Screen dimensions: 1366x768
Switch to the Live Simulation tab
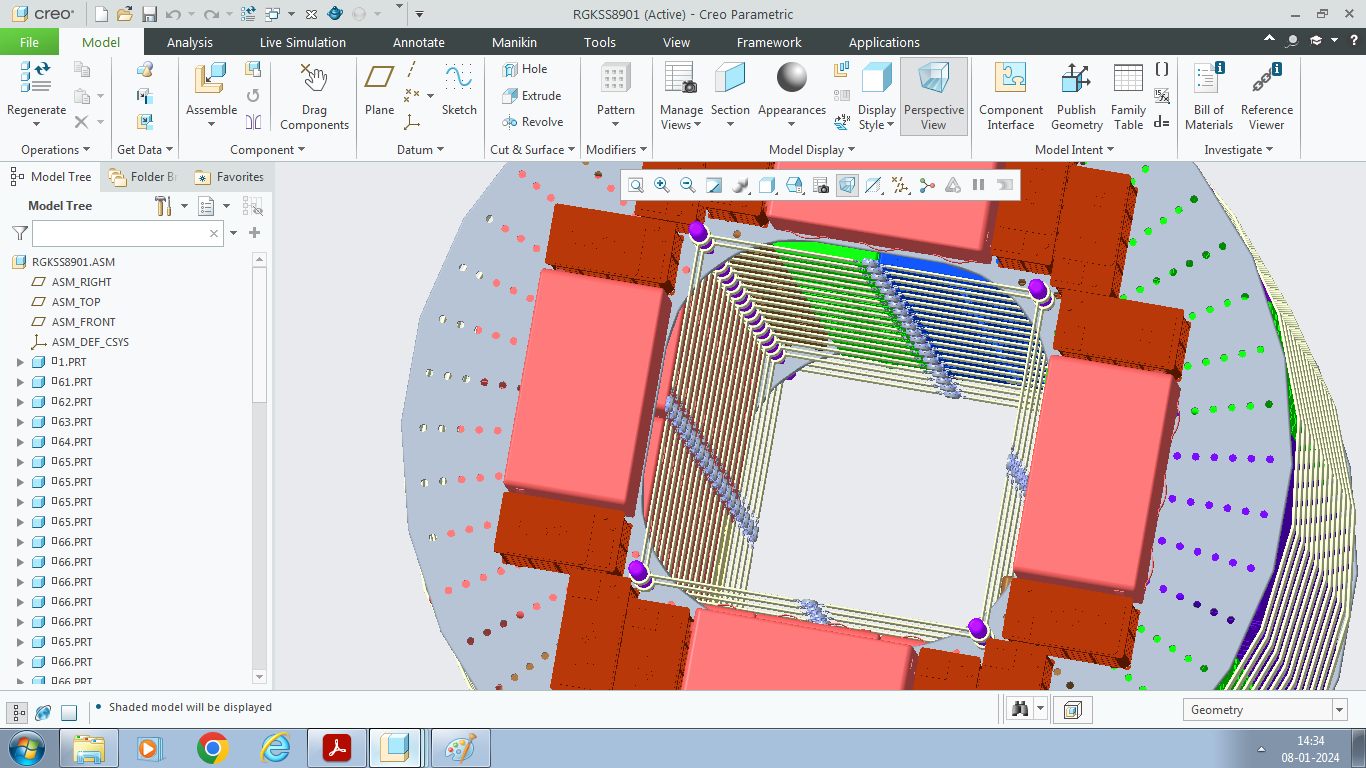[303, 42]
